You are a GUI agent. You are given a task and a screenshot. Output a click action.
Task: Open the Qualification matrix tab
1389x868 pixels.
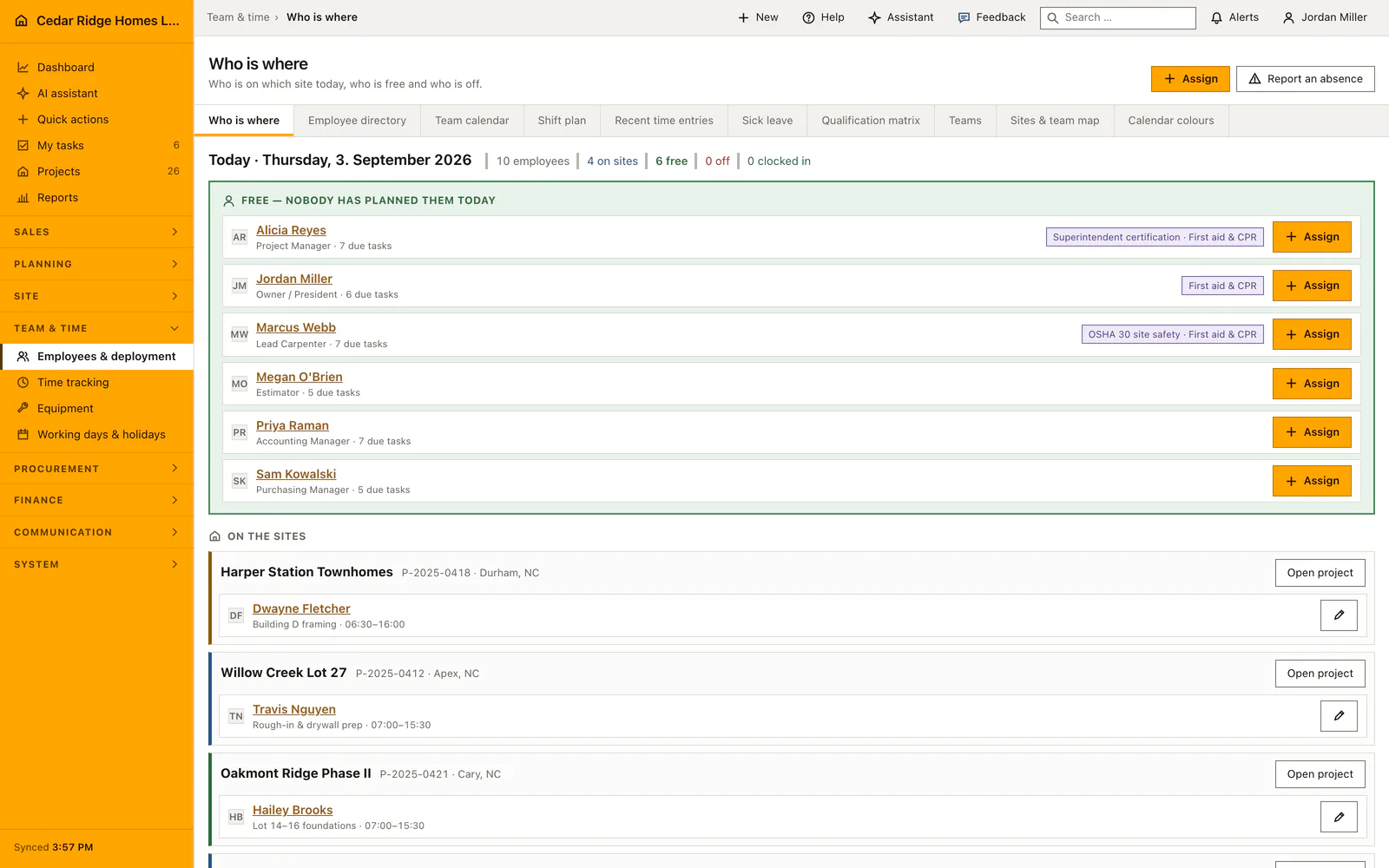[871, 121]
